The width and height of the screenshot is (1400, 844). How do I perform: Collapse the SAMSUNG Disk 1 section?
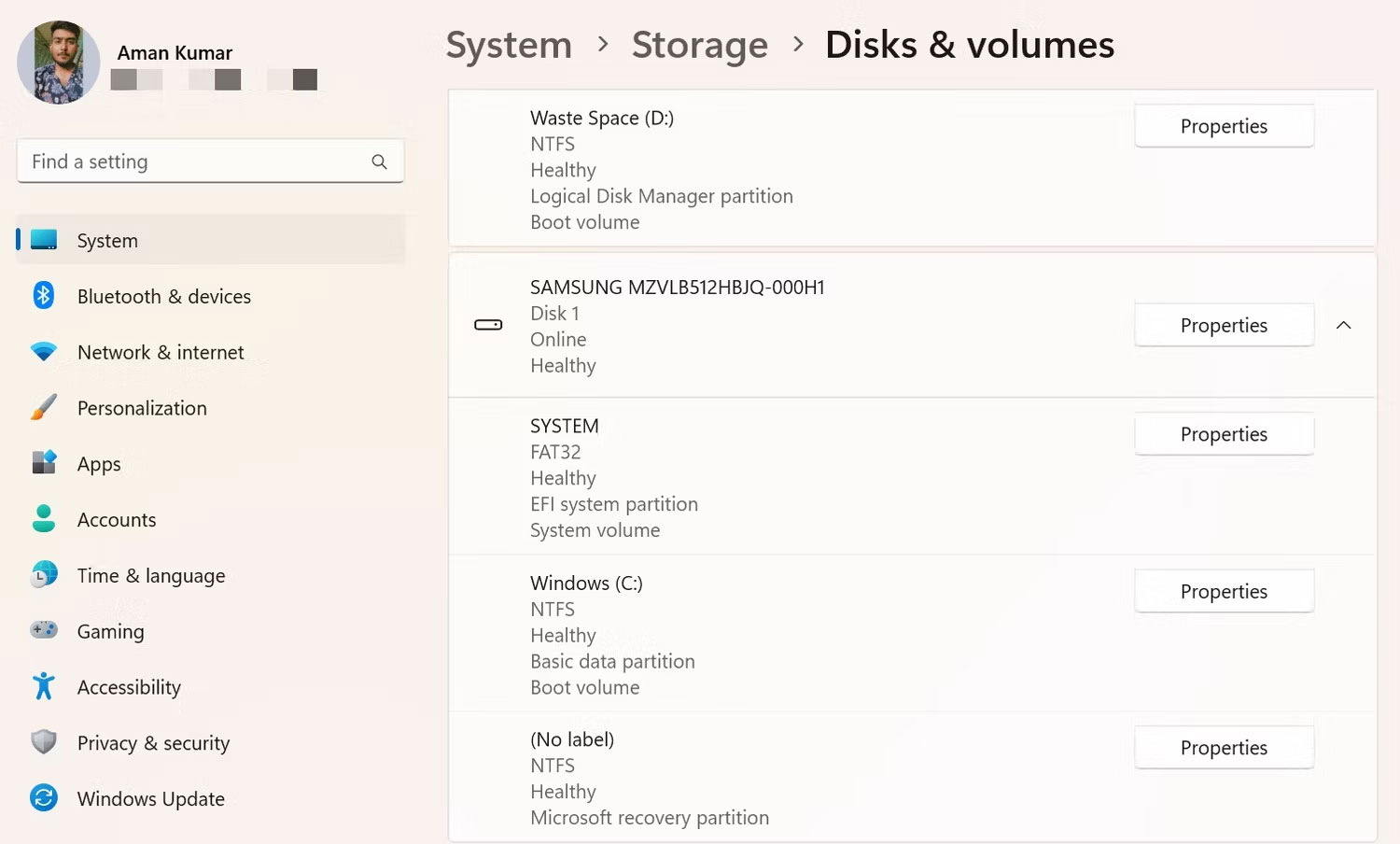pyautogui.click(x=1344, y=325)
